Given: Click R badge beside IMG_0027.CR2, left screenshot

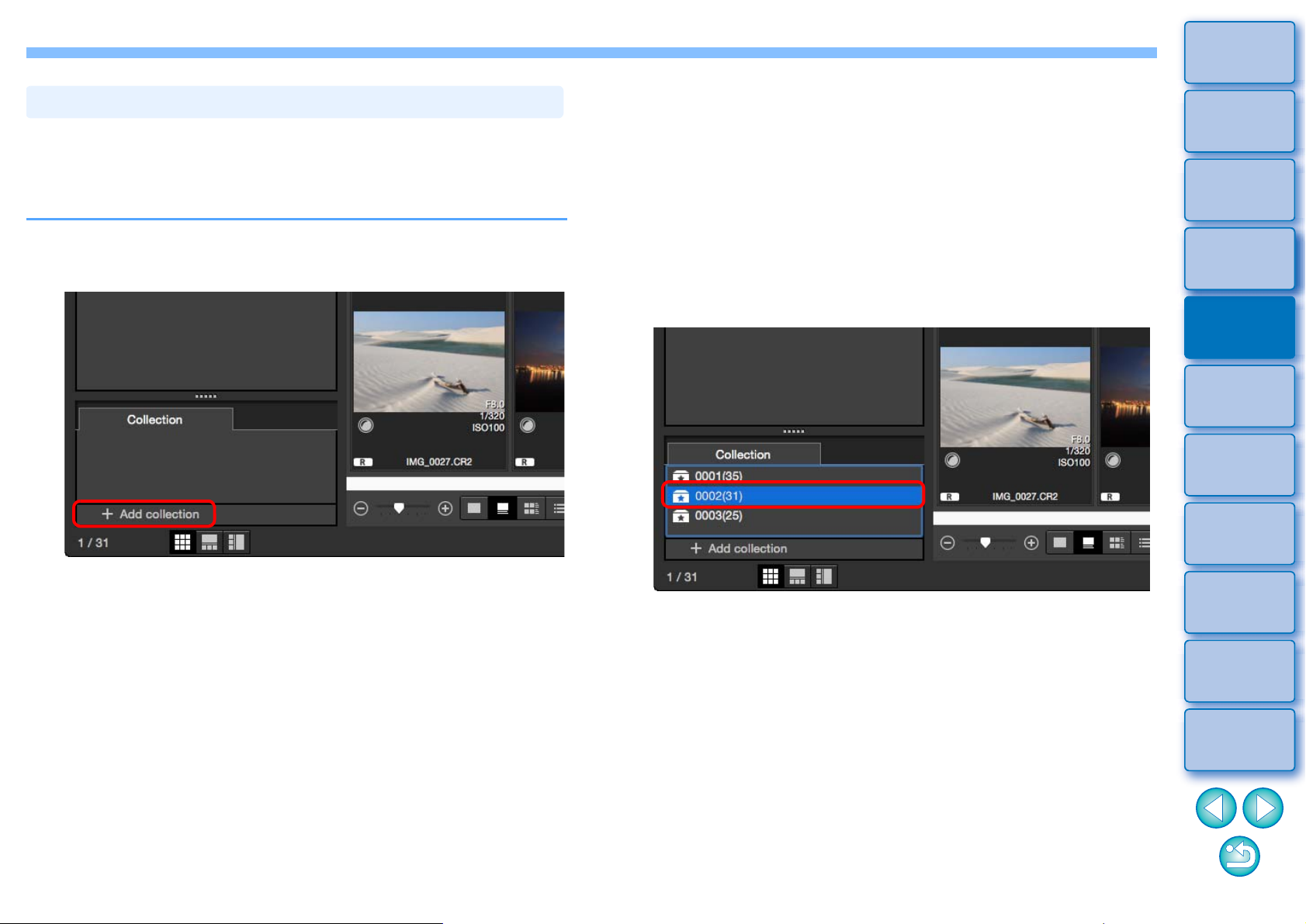Looking at the screenshot, I should click(x=363, y=462).
